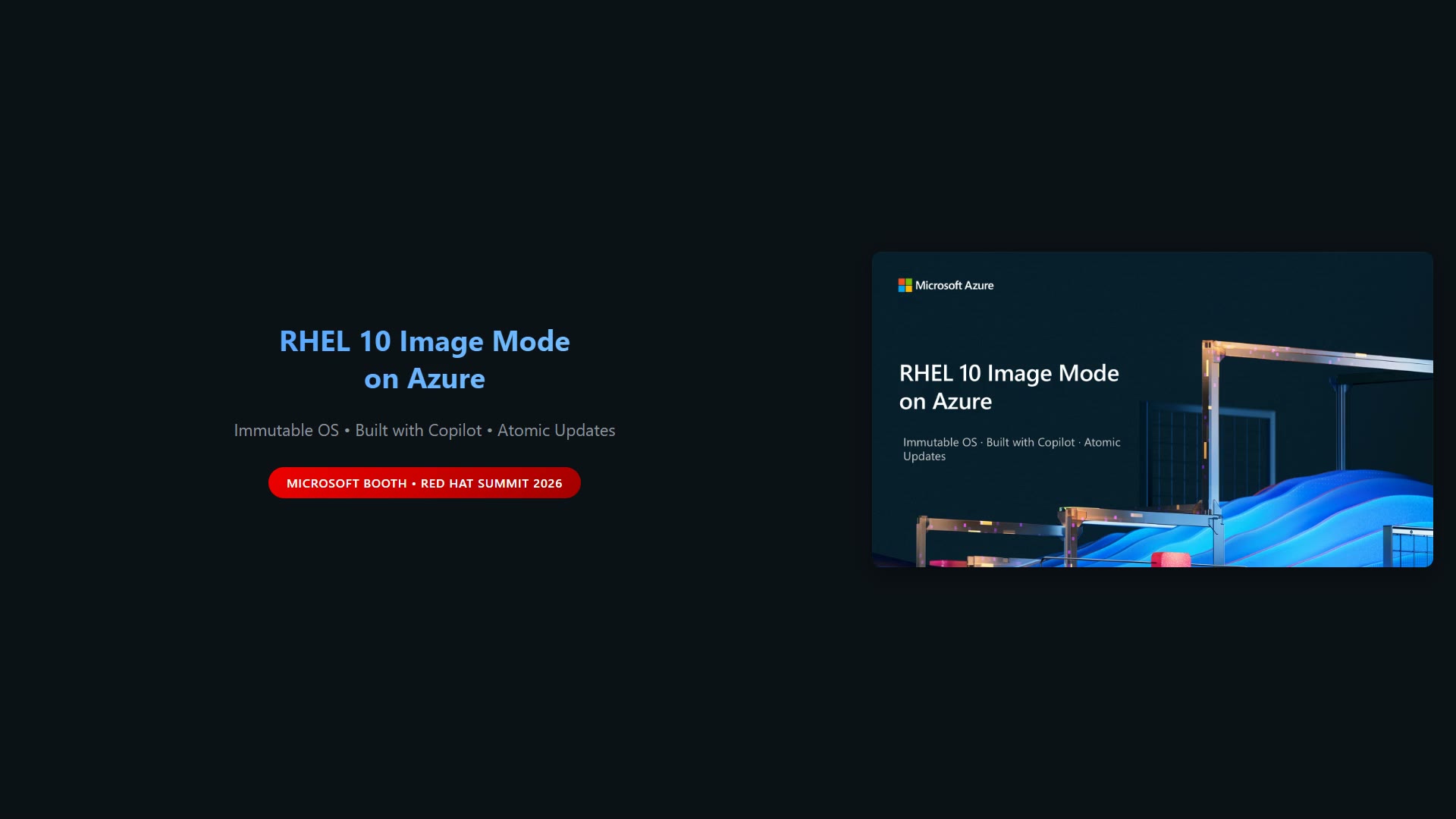Click the Microsoft Booth Red Hat Summit 2026 badge
This screenshot has width=1456, height=819.
(x=425, y=483)
